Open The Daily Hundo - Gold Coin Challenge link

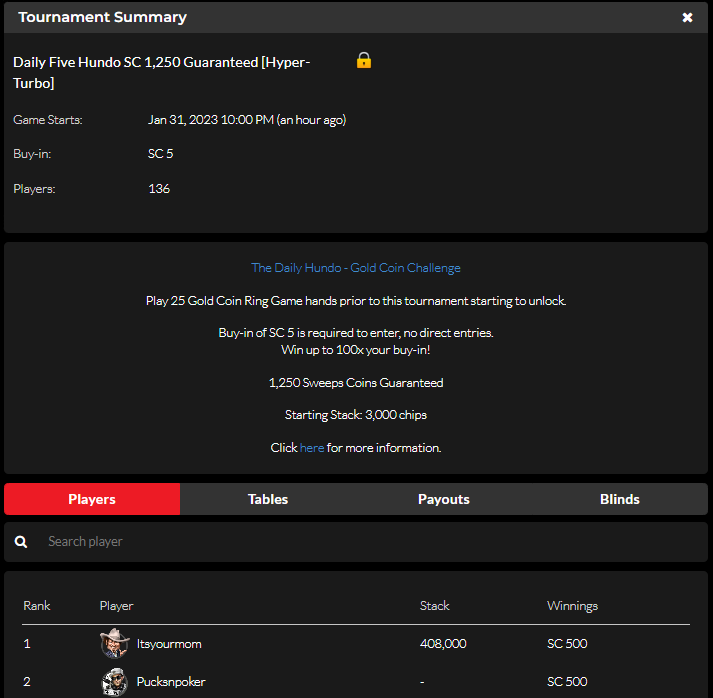point(356,268)
